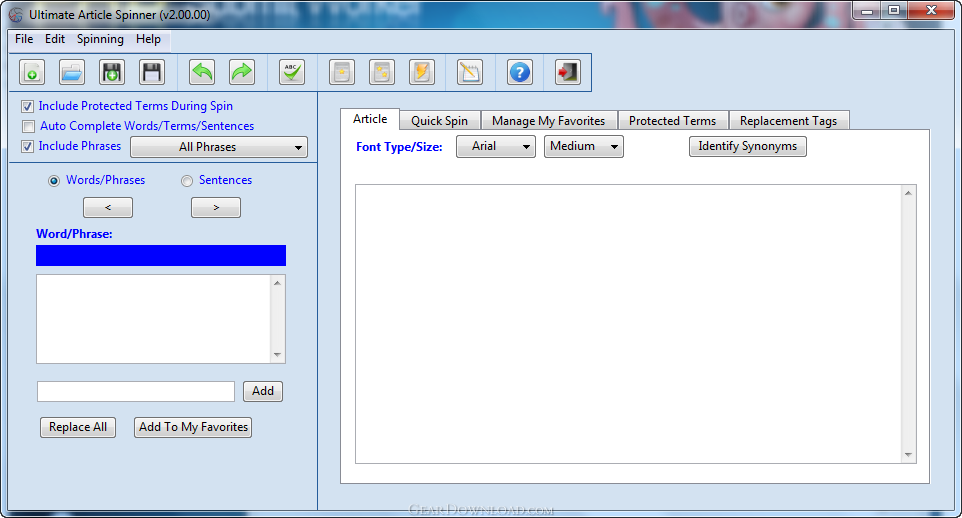Screen dimensions: 962x518
Task: Click the synonyms list scroll down arrow
Action: [x=277, y=355]
